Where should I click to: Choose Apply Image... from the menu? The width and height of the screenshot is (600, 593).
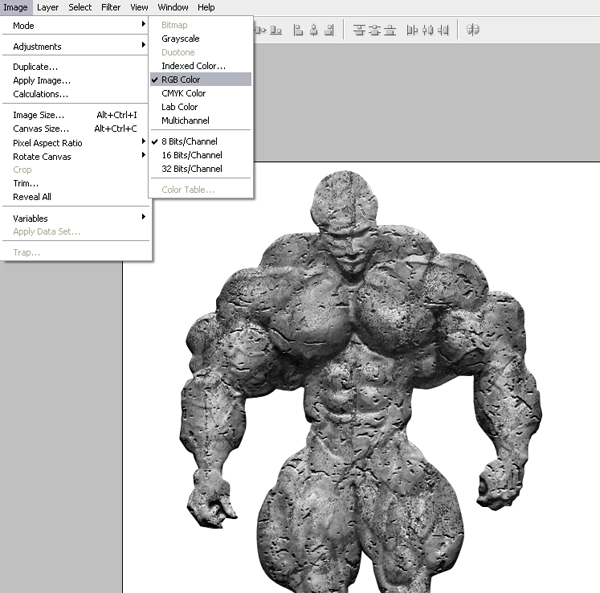coord(76,80)
